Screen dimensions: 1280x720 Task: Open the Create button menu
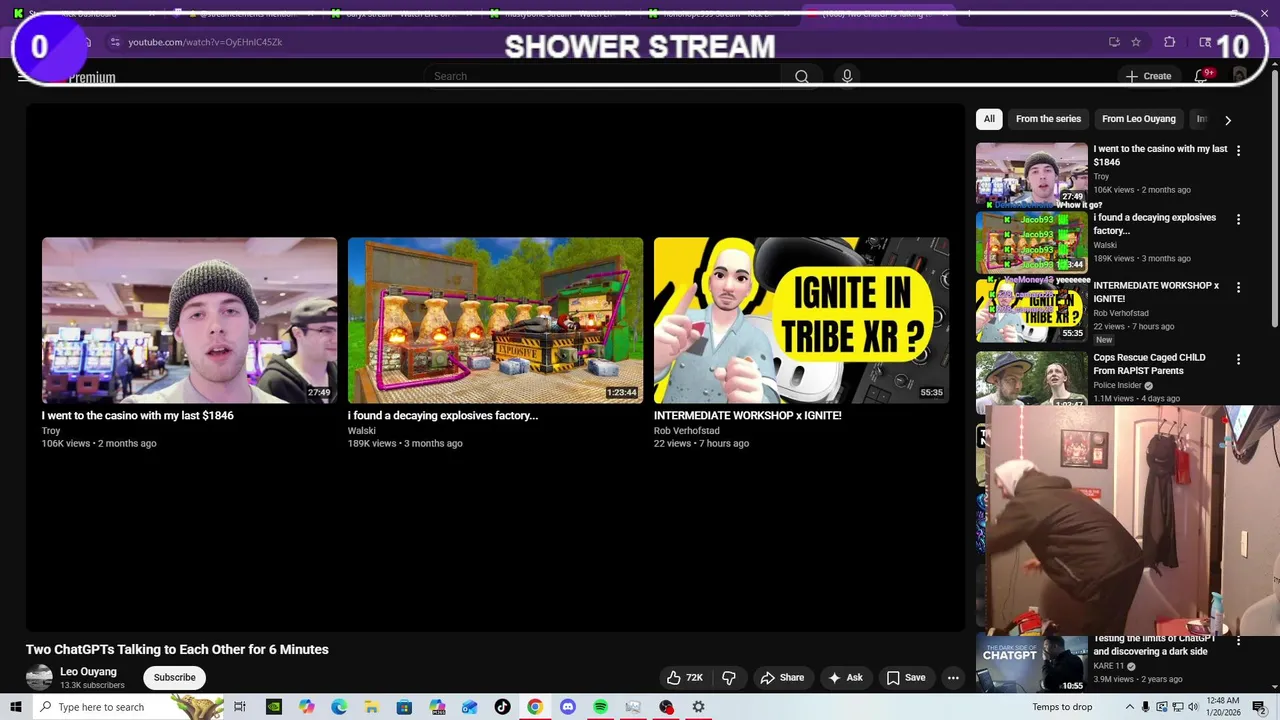click(1148, 76)
